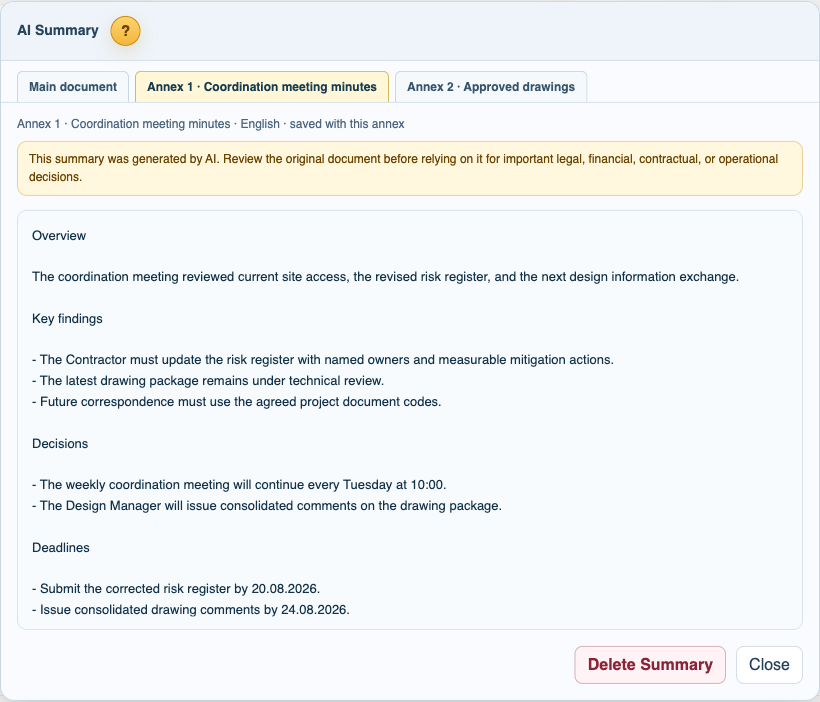Open the Annex 2 Approved drawings tab

(491, 87)
